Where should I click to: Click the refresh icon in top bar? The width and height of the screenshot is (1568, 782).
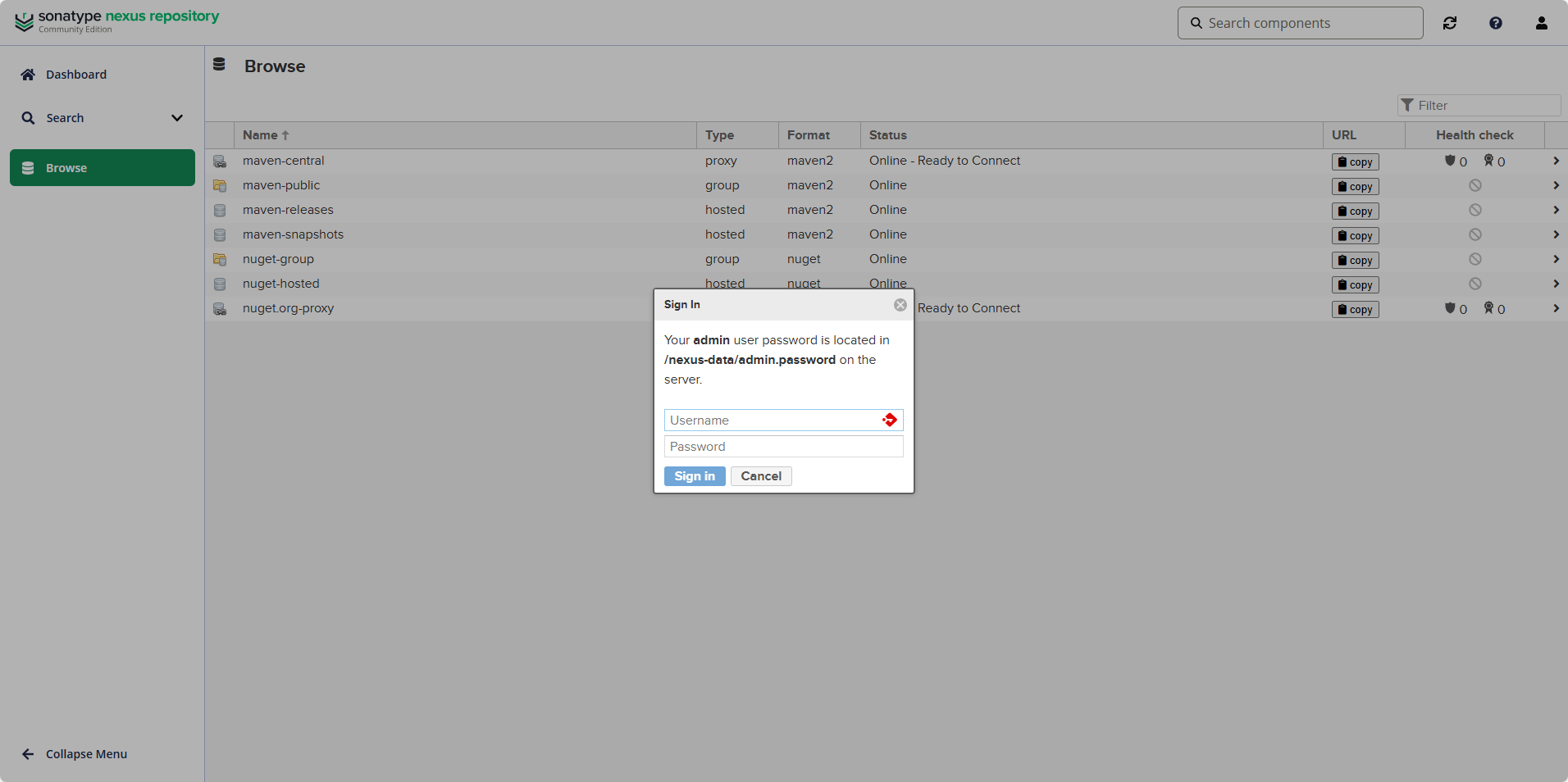point(1450,23)
